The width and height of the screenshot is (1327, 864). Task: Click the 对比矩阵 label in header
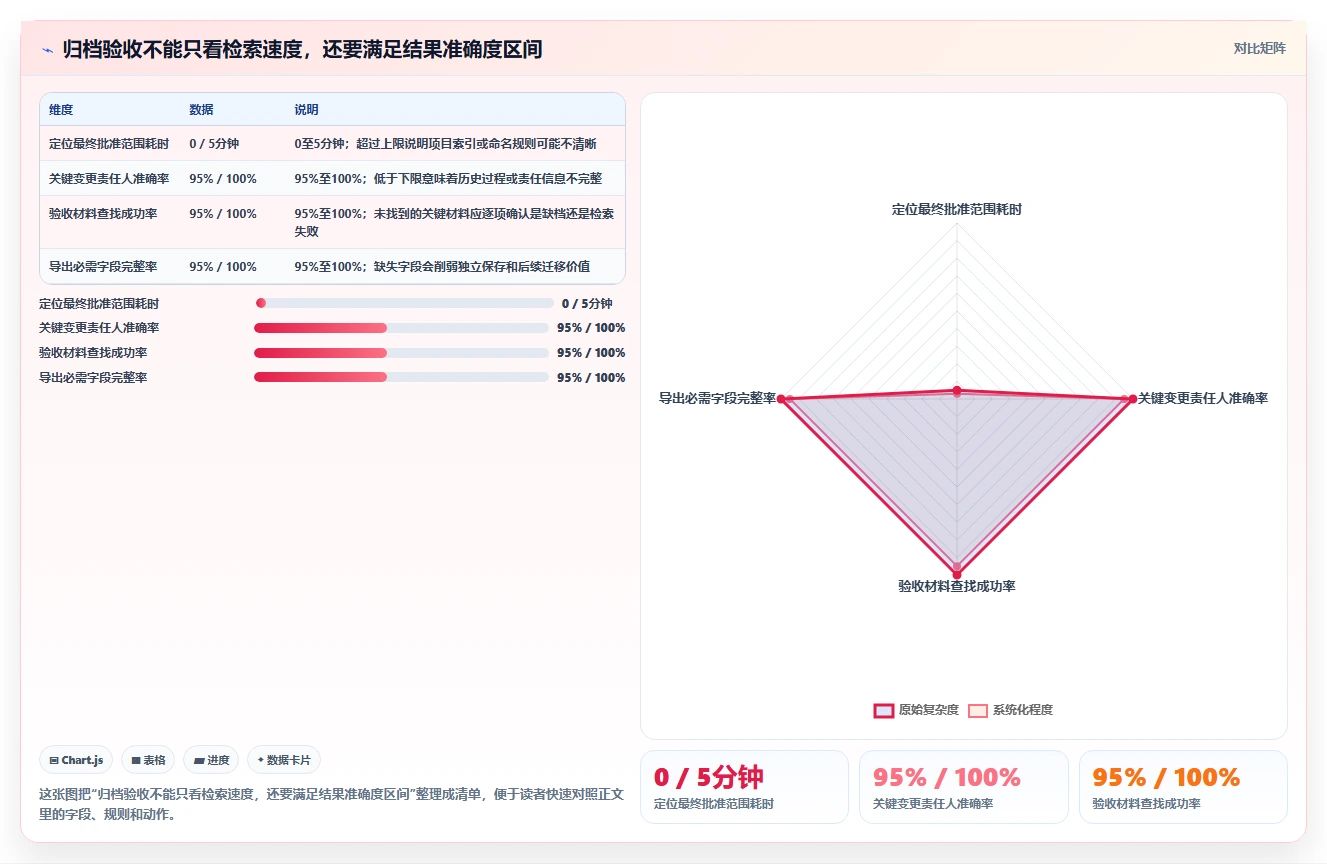[x=1259, y=48]
